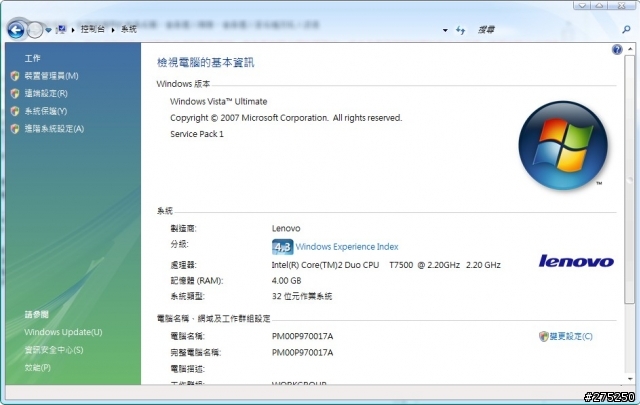Click the 變更設定(C) link
Viewport: 640px width, 405px height.
click(571, 336)
